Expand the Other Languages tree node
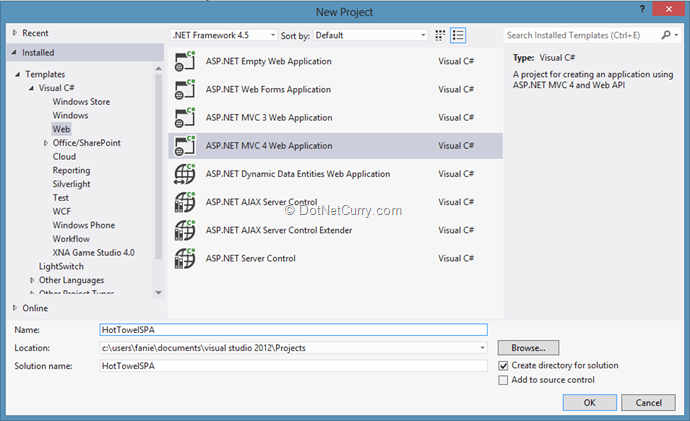Image resolution: width=690 pixels, height=421 pixels. pyautogui.click(x=32, y=280)
